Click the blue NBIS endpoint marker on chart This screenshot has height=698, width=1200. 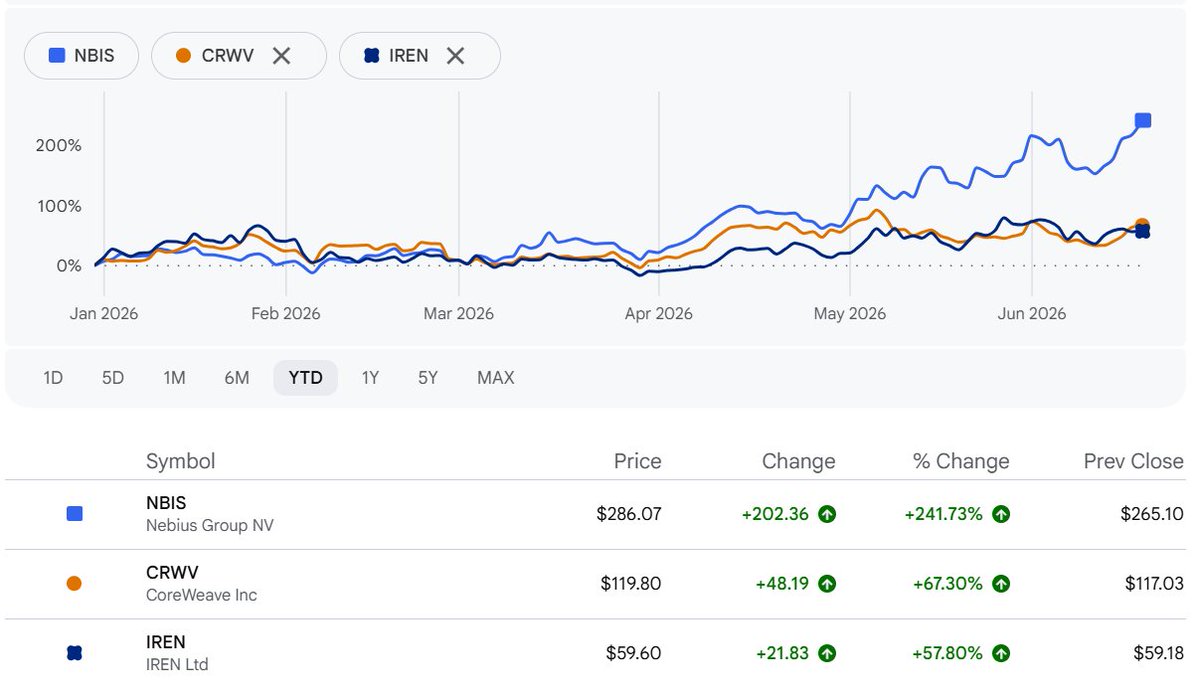pyautogui.click(x=1143, y=121)
